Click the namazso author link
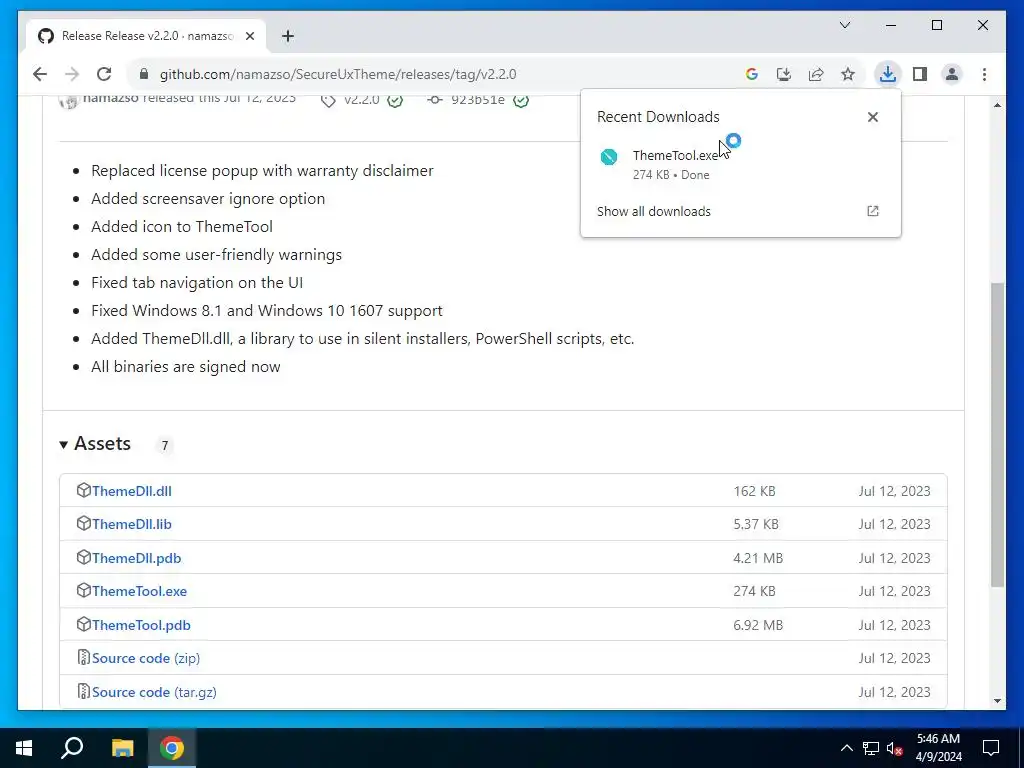The height and width of the screenshot is (768, 1024). pyautogui.click(x=110, y=99)
